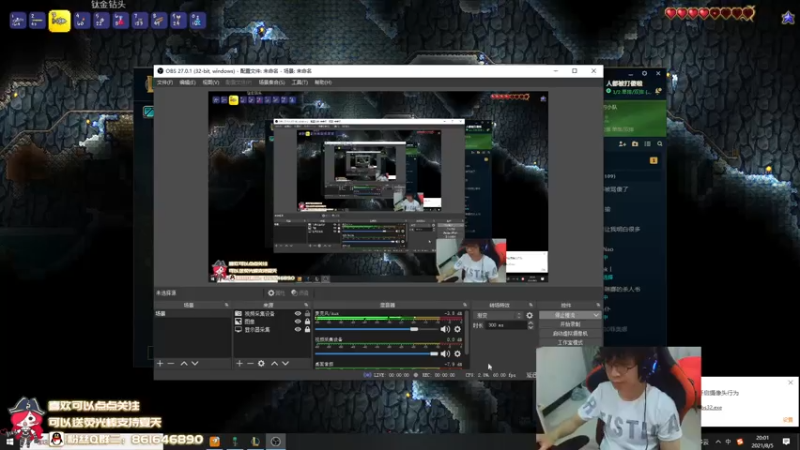Move scene up with the arrow icon
Image resolution: width=800 pixels, height=450 pixels.
(x=184, y=363)
